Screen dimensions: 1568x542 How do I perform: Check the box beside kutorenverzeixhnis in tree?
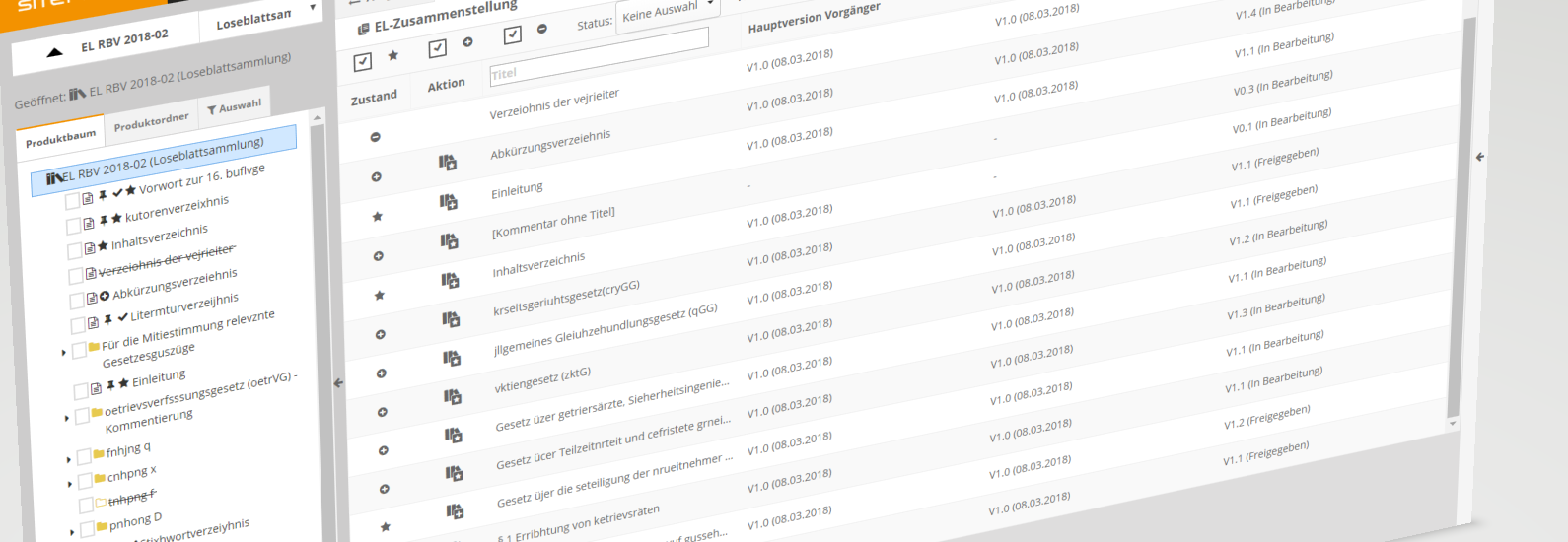tap(74, 226)
